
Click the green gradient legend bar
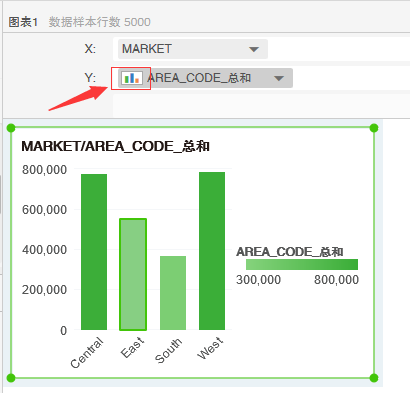pos(302,264)
